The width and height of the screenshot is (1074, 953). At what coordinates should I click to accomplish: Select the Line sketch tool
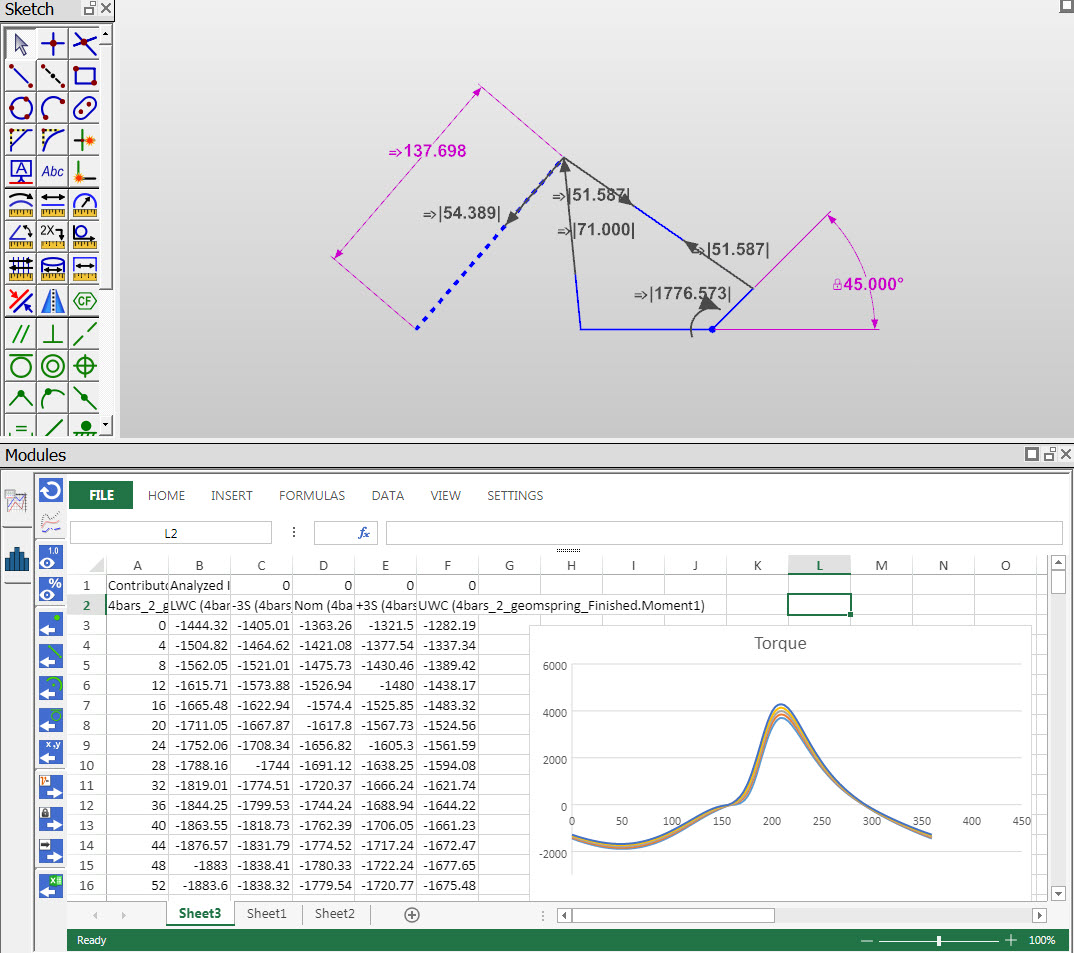[20, 75]
